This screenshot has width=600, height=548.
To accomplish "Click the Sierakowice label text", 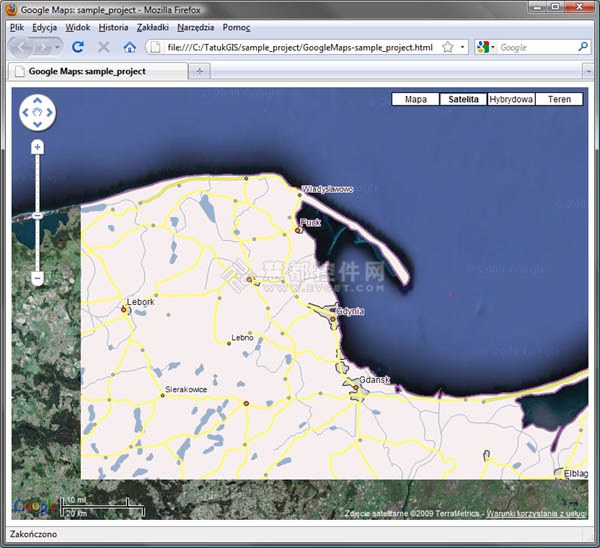I will point(186,389).
